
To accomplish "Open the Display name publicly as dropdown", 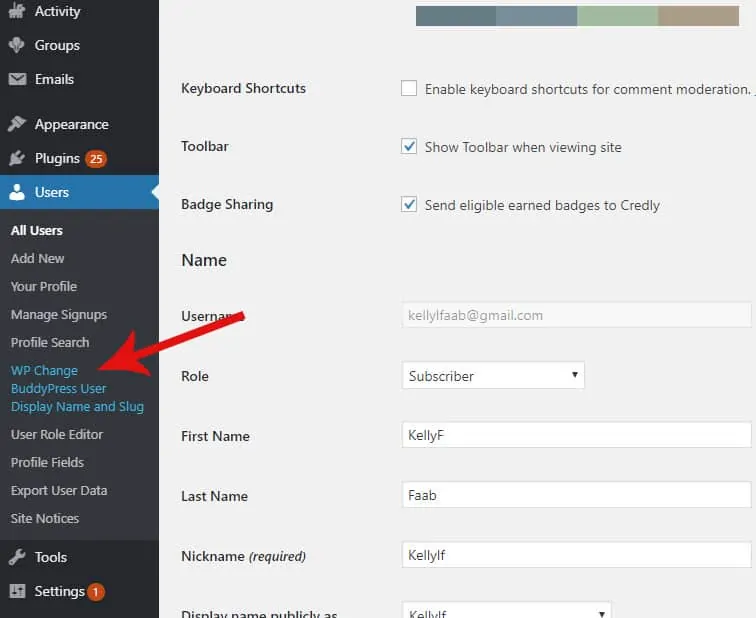I will (507, 610).
